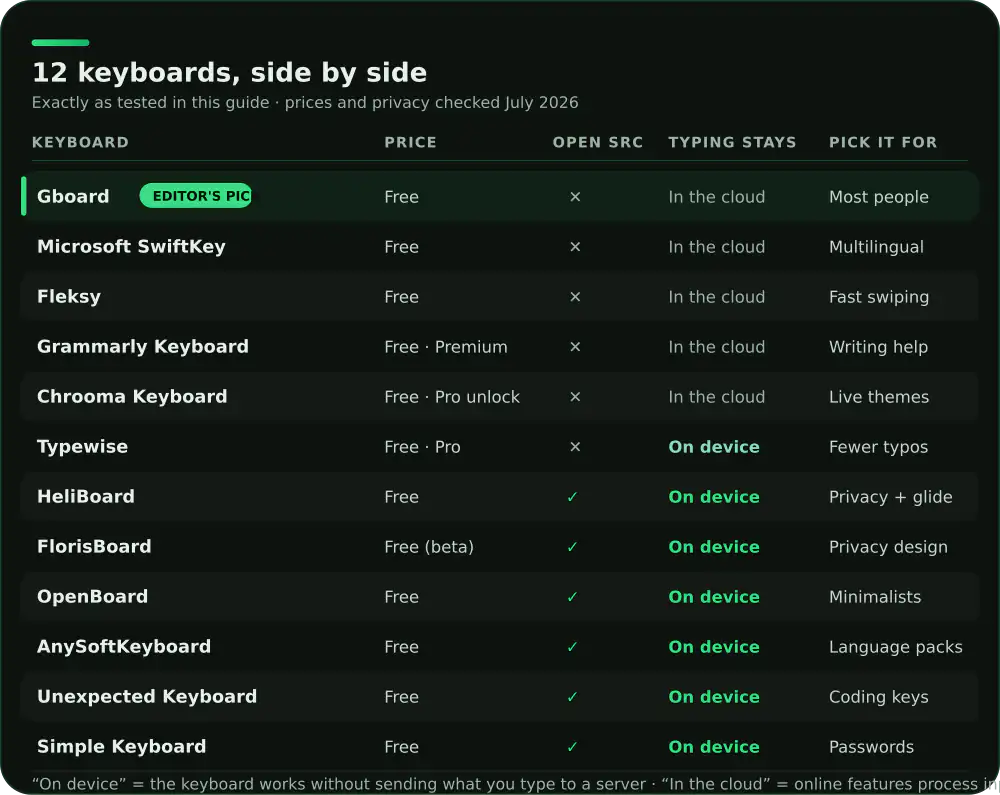Screen dimensions: 1000x795
Task: Select the Chrooma Keyboard name
Action: pyautogui.click(x=132, y=397)
